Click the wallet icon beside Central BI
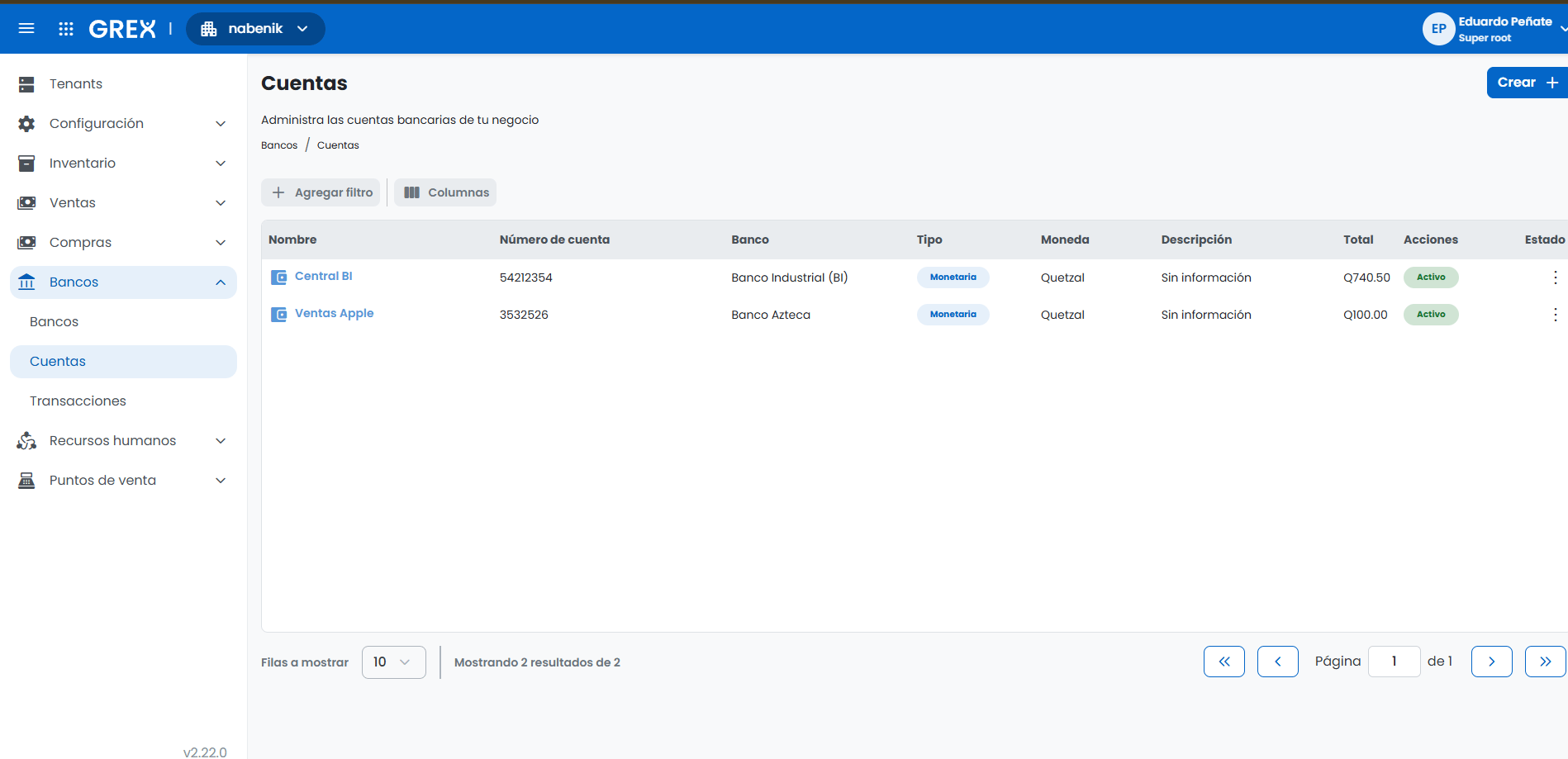This screenshot has height=759, width=1568. tap(279, 278)
